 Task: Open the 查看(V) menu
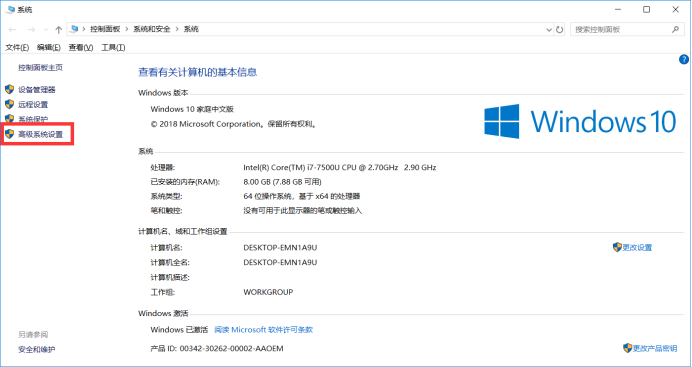pyautogui.click(x=81, y=47)
